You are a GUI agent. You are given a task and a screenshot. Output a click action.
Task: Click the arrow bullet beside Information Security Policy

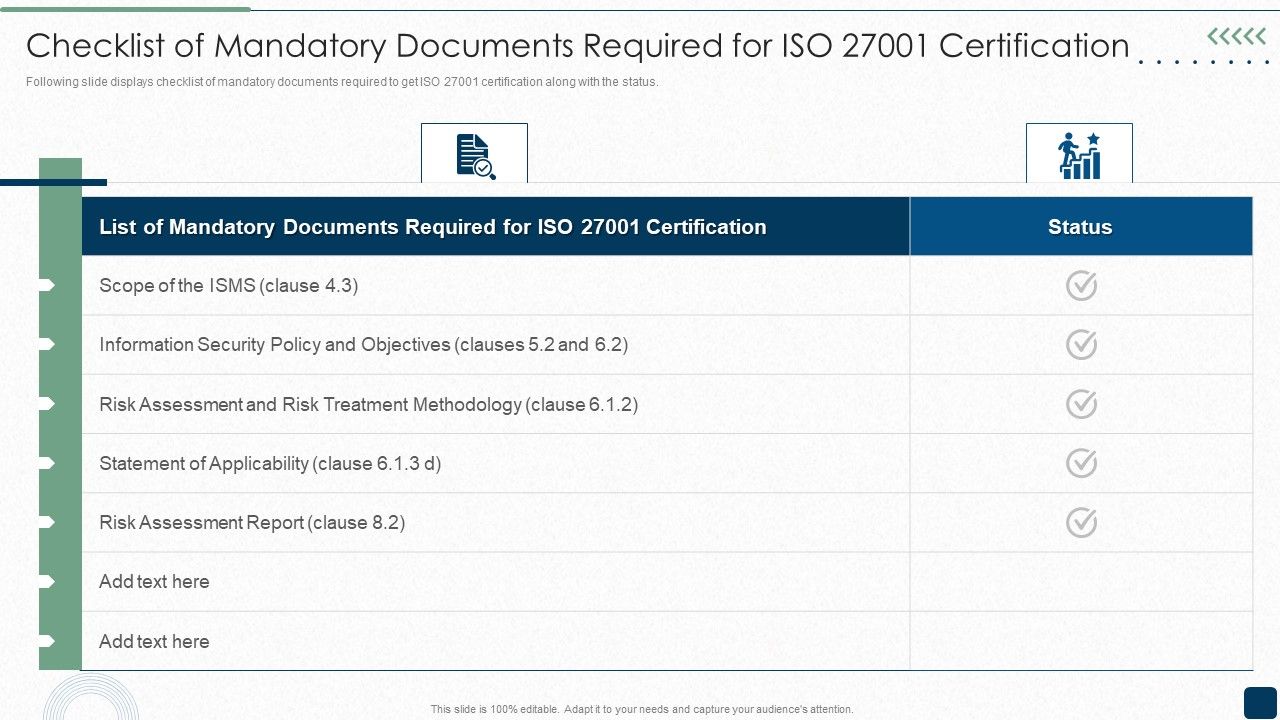tap(47, 344)
